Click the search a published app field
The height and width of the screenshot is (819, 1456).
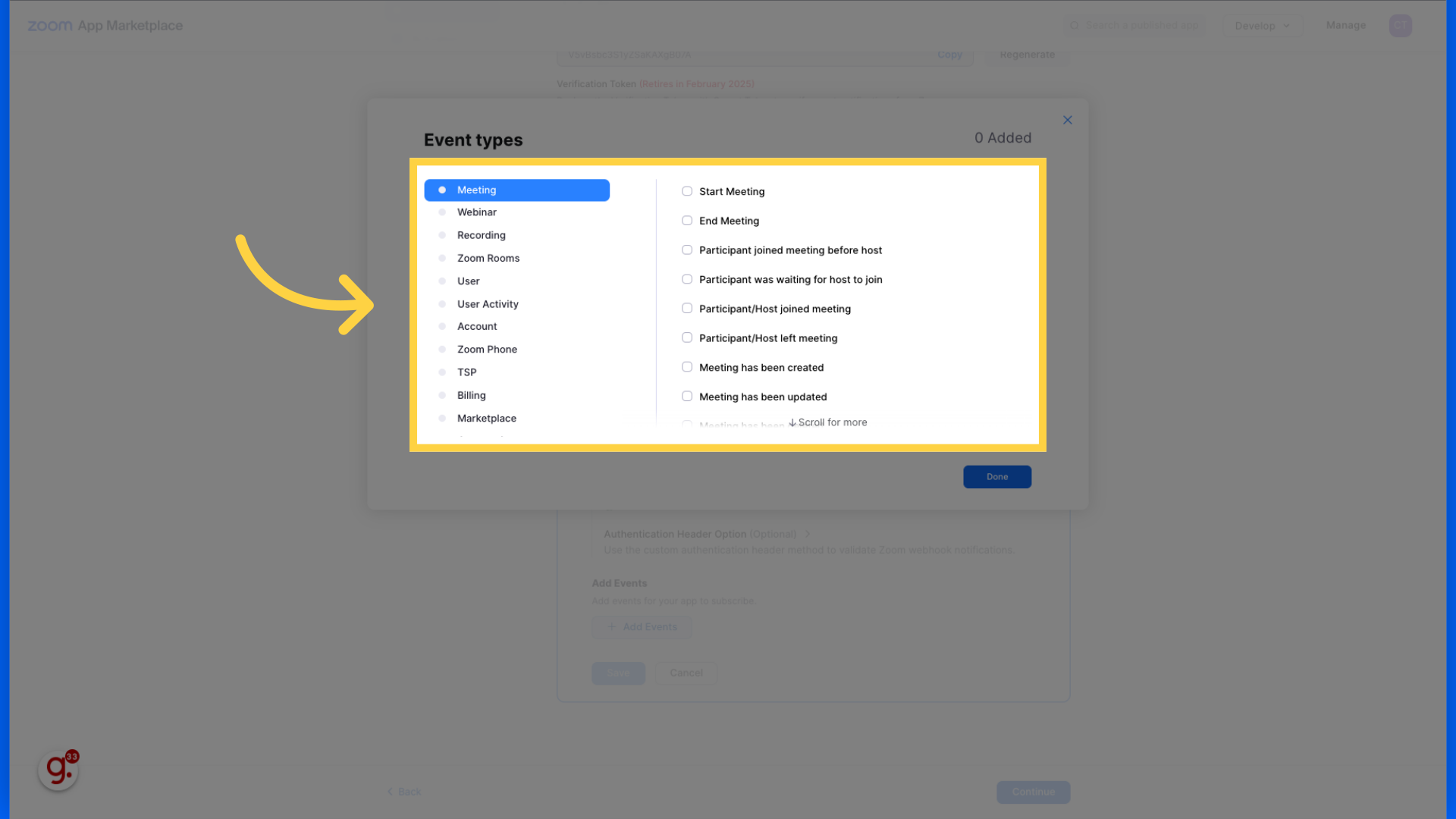1135,26
